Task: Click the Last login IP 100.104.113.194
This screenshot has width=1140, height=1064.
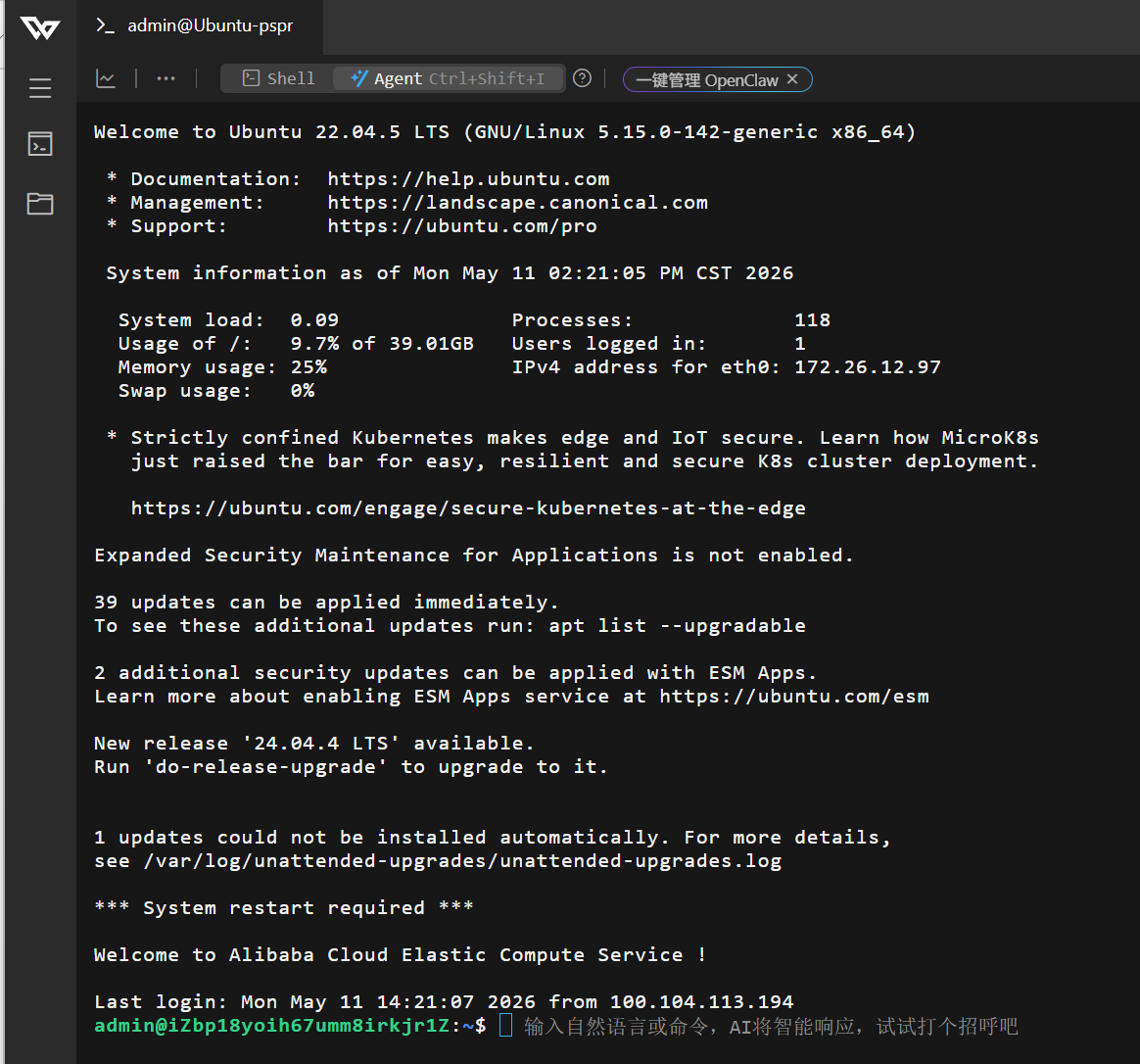Action: tap(701, 1001)
